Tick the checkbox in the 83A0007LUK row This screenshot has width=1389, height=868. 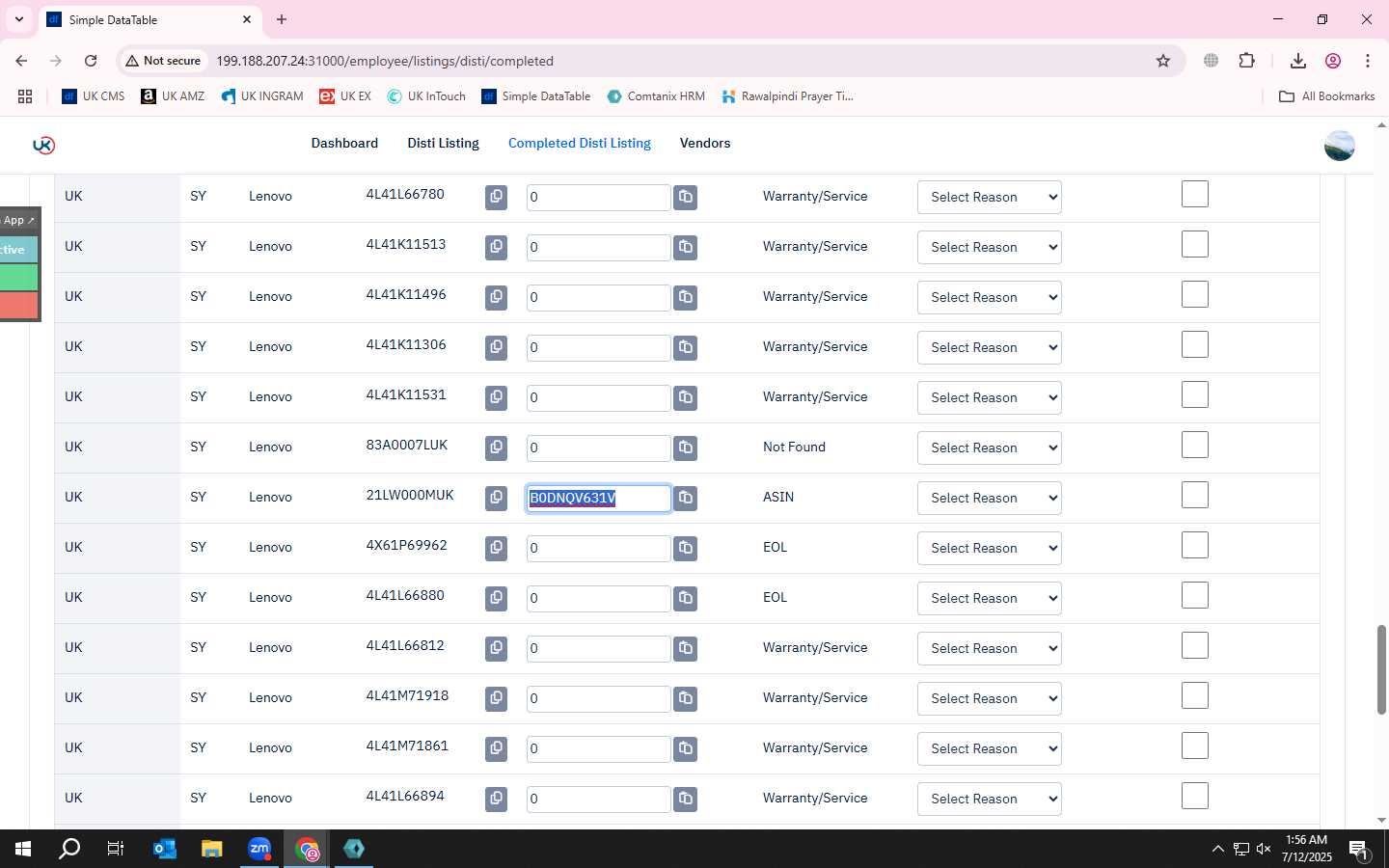coord(1195,445)
